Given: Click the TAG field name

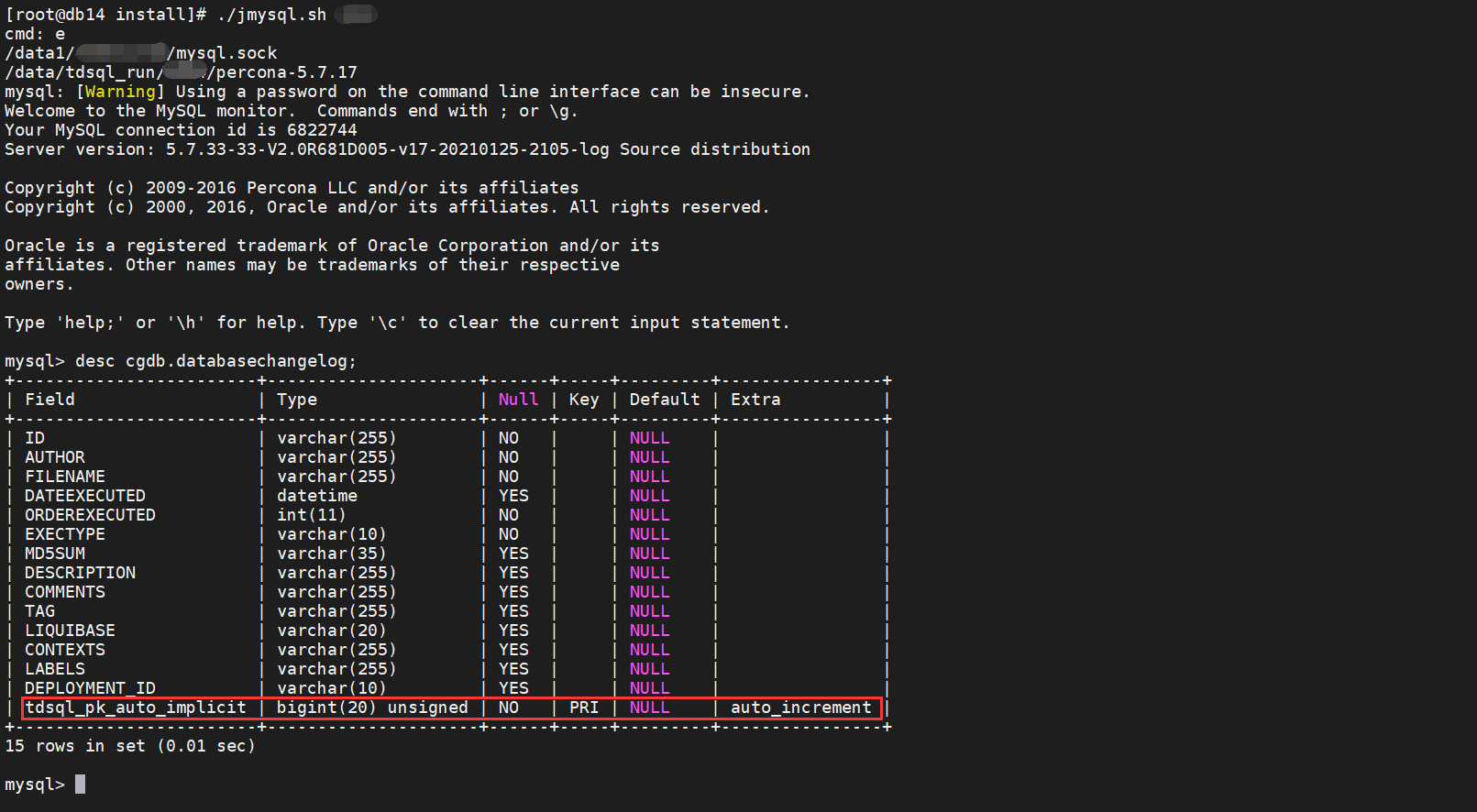Looking at the screenshot, I should [x=39, y=611].
